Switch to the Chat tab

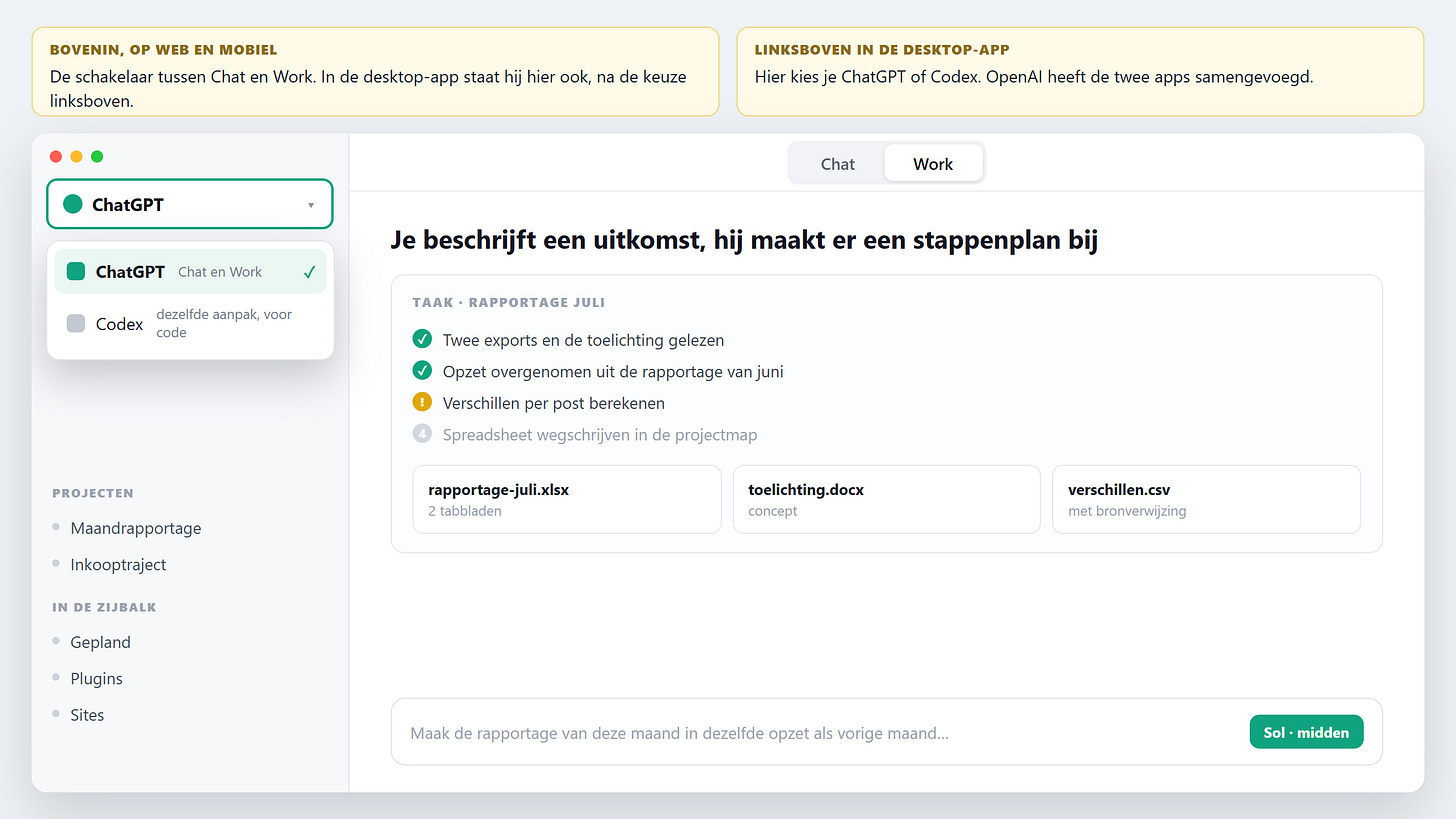tap(837, 164)
